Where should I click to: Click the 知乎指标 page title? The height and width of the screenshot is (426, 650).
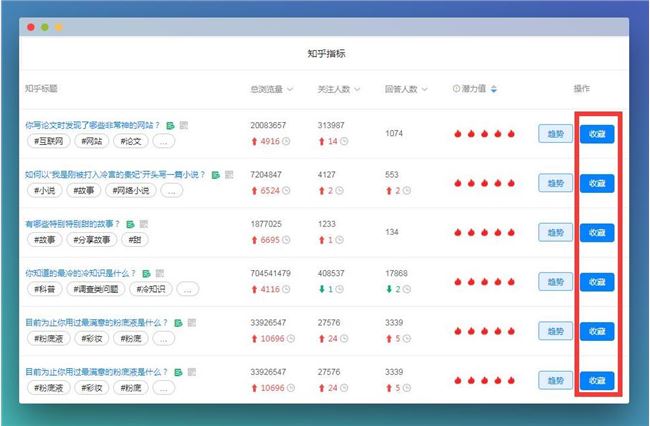click(326, 53)
